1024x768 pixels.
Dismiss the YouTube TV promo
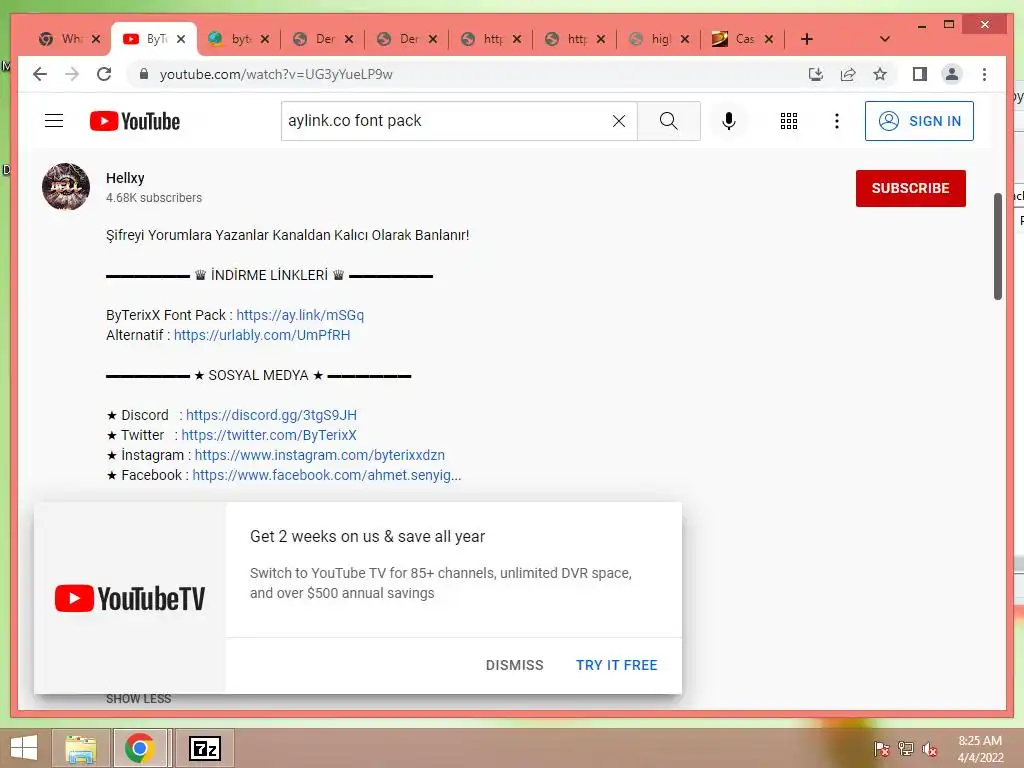515,665
